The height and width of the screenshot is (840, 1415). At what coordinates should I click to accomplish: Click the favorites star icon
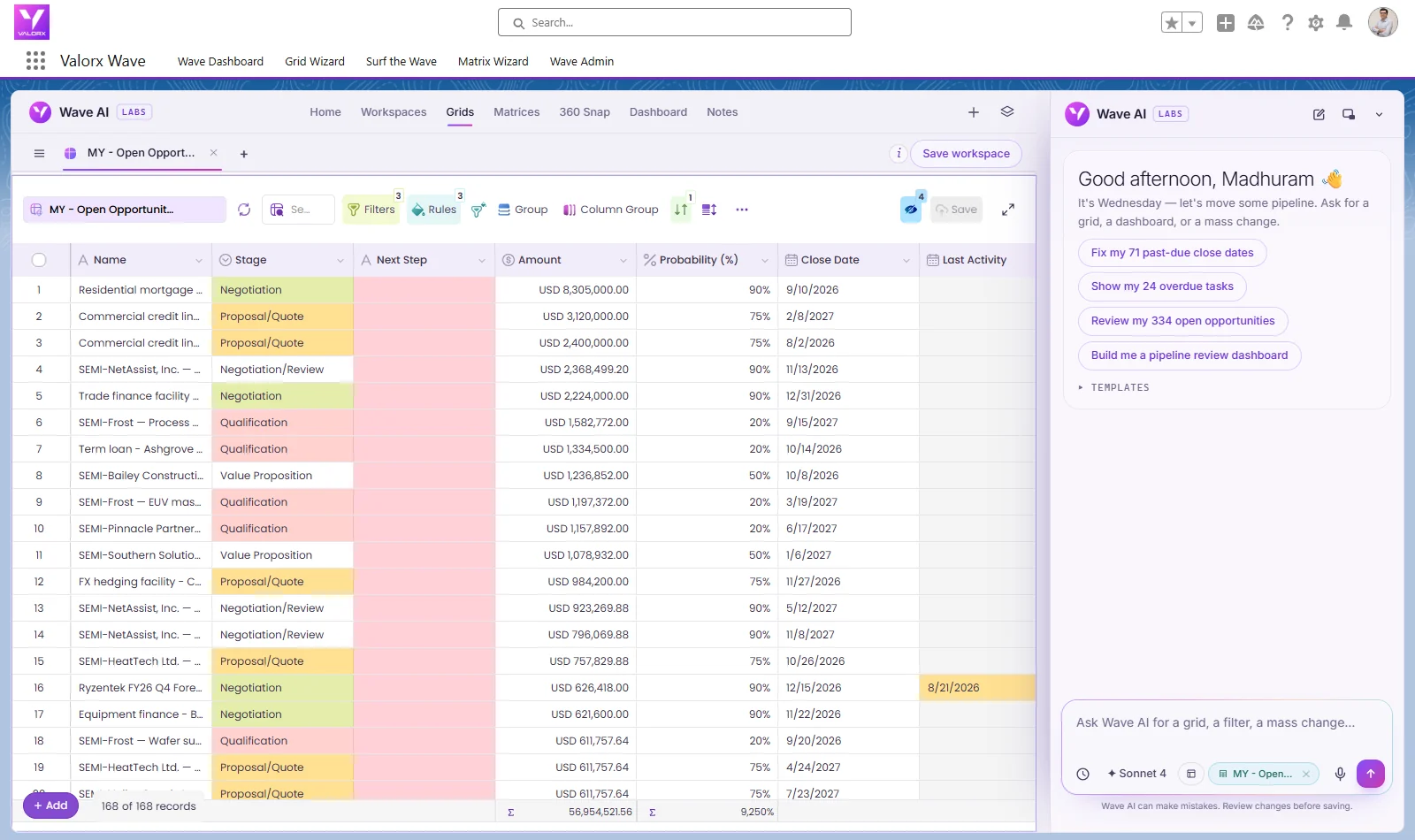1172,23
